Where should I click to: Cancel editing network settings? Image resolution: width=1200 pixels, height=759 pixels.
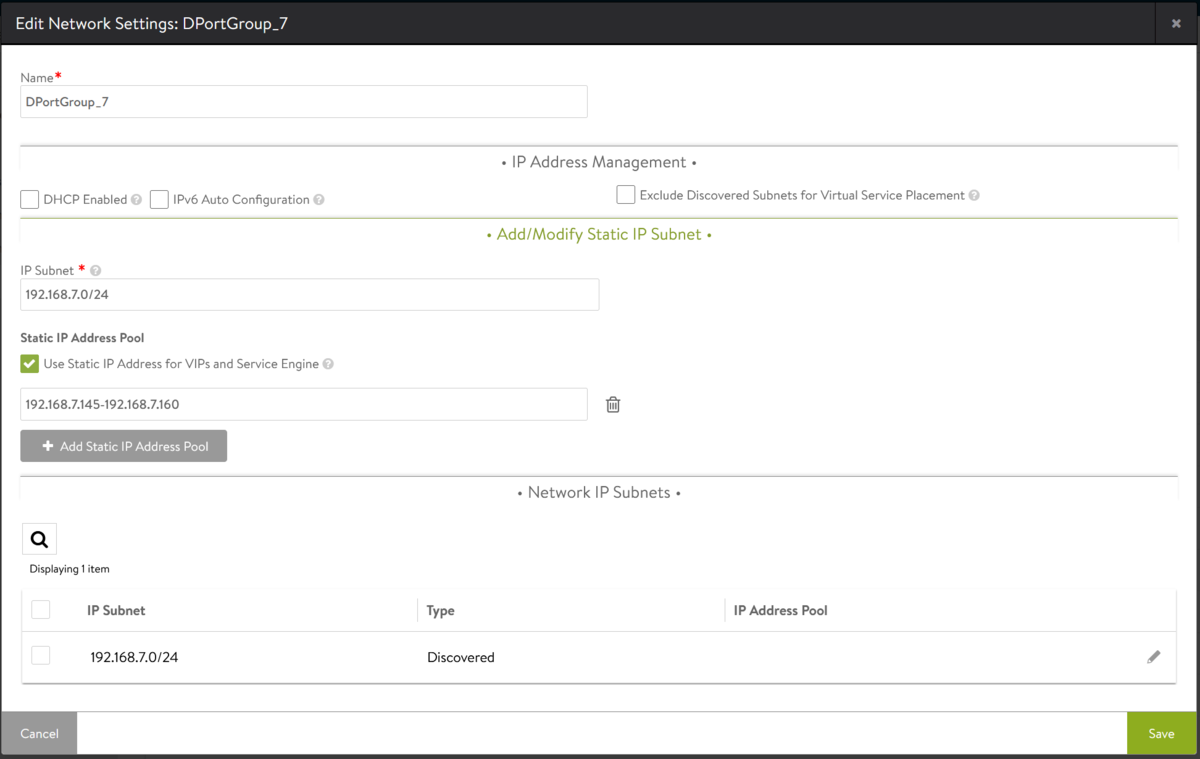tap(39, 734)
